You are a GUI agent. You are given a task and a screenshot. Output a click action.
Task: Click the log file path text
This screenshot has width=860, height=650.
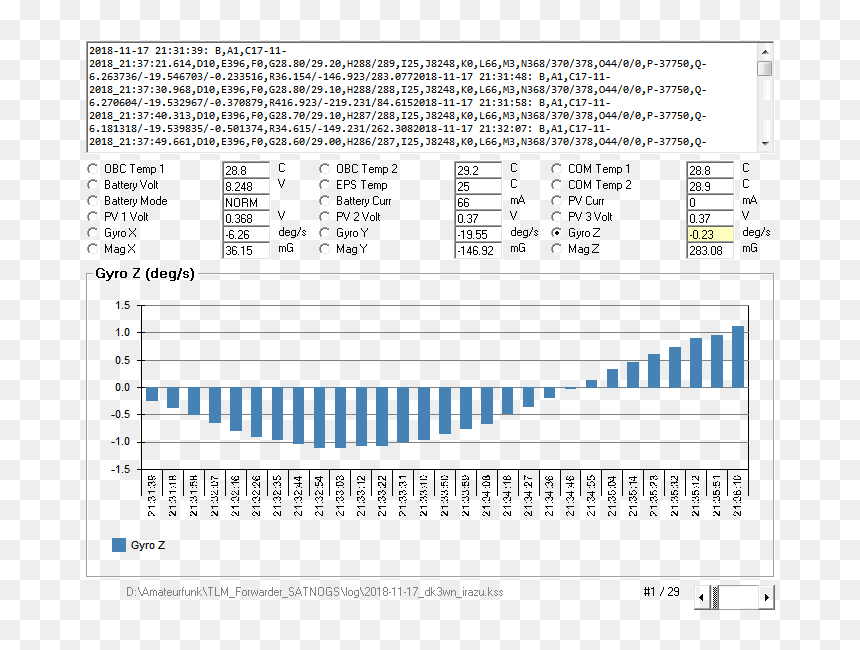tap(315, 592)
